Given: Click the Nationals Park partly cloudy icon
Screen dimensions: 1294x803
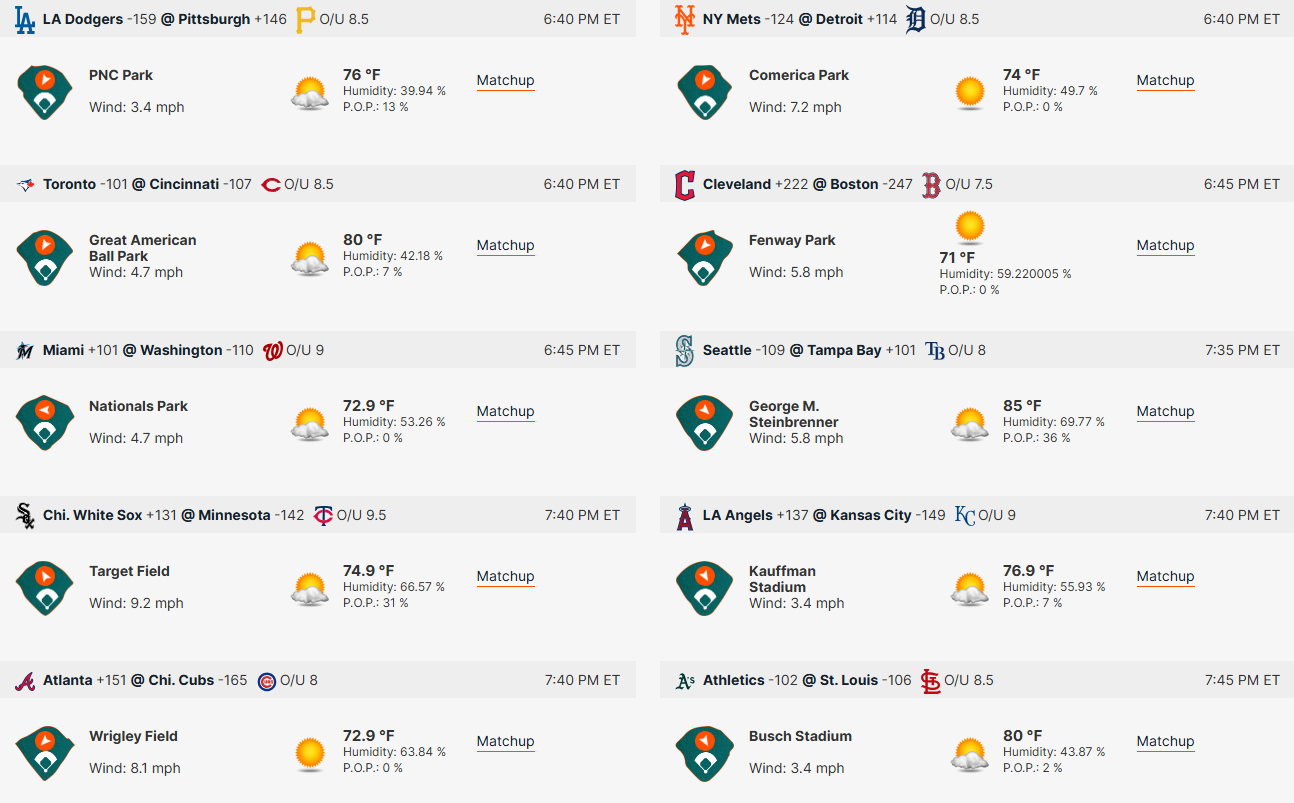Looking at the screenshot, I should coord(310,424).
